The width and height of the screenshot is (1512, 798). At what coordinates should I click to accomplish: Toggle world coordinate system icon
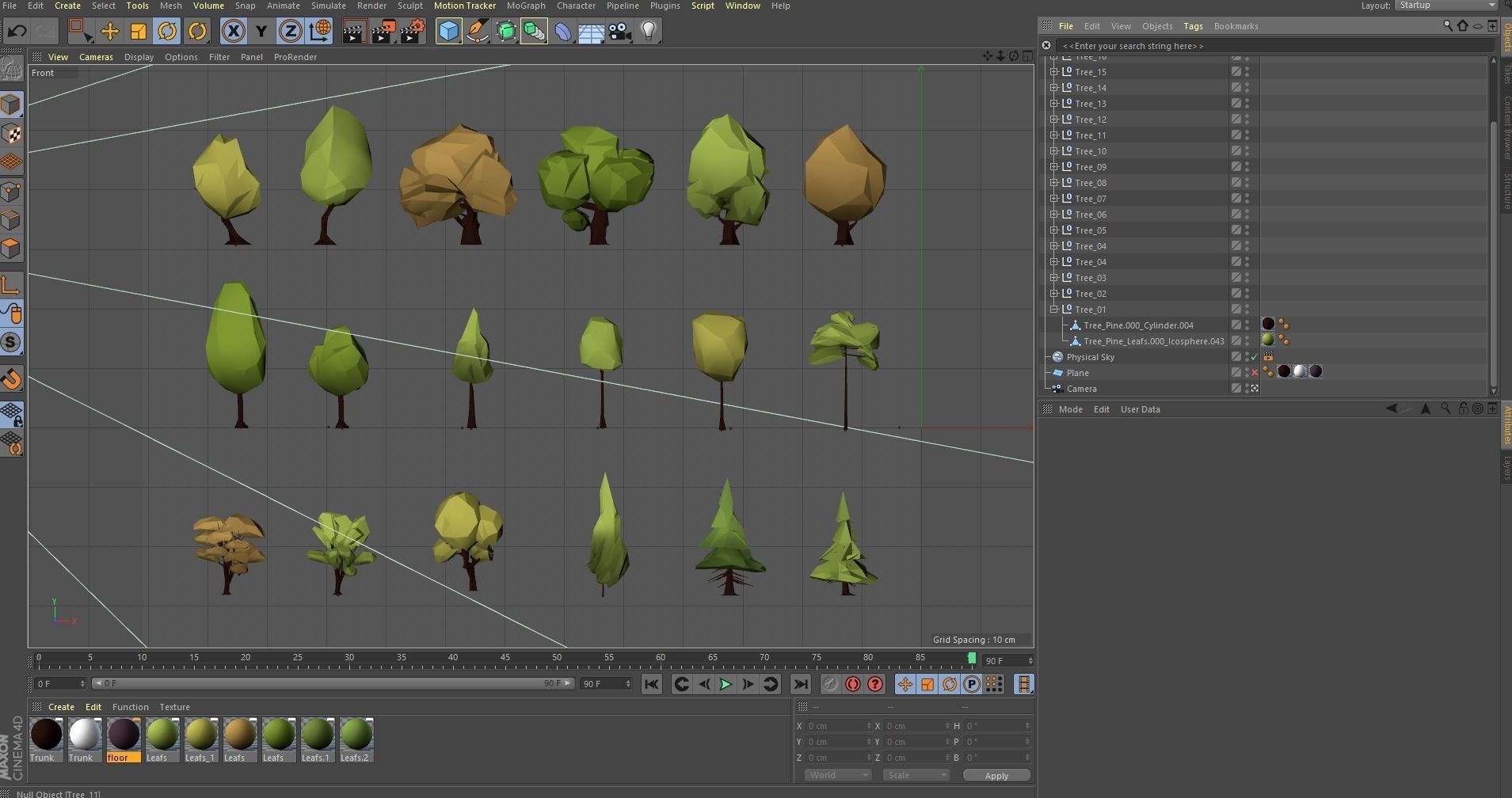pyautogui.click(x=320, y=32)
